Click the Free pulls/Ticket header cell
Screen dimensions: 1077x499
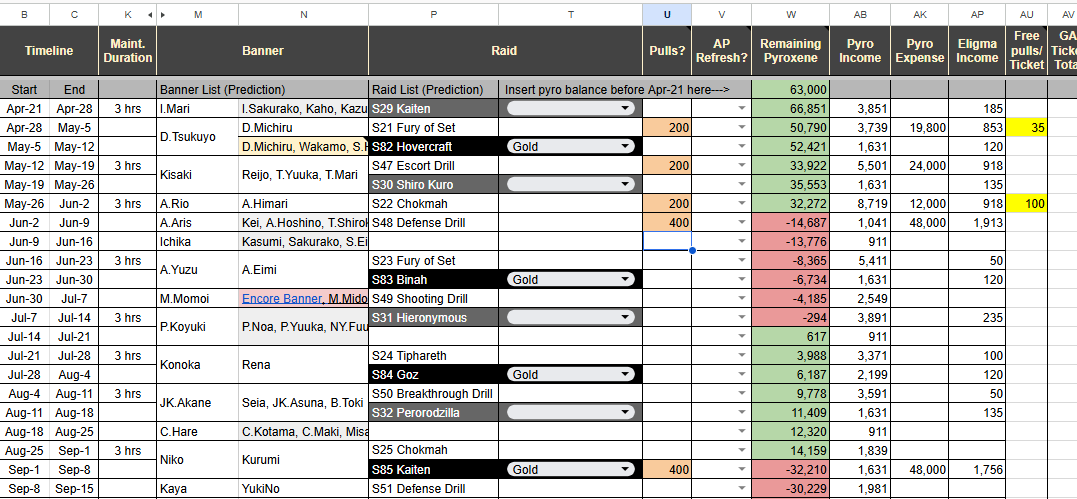point(1027,51)
